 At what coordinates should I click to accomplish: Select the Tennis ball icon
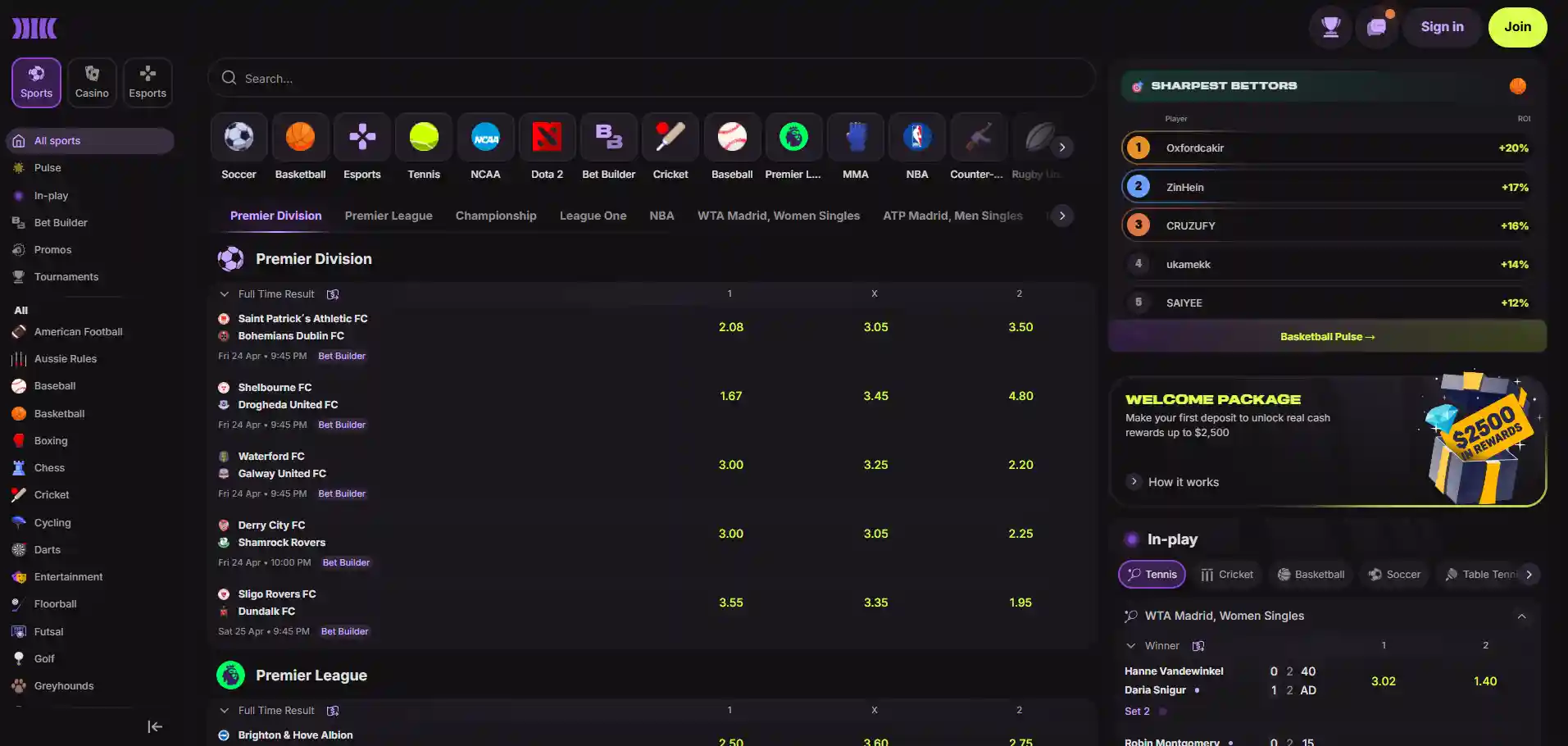pyautogui.click(x=424, y=137)
